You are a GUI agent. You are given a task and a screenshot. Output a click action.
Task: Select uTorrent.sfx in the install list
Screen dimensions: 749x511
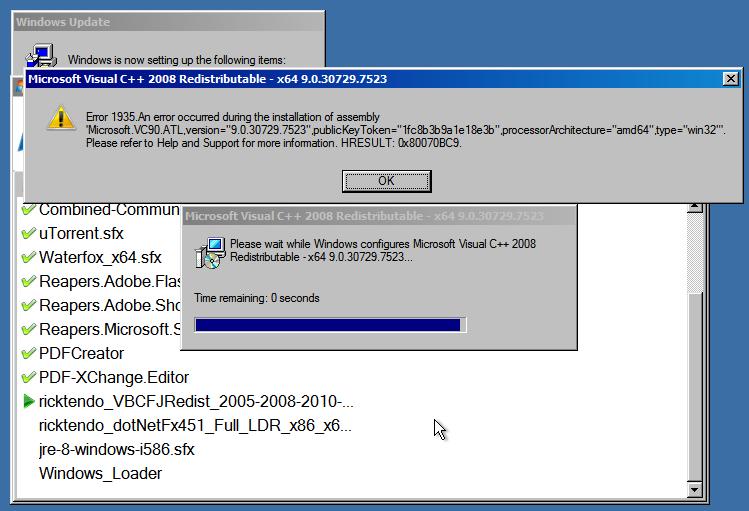pyautogui.click(x=81, y=234)
